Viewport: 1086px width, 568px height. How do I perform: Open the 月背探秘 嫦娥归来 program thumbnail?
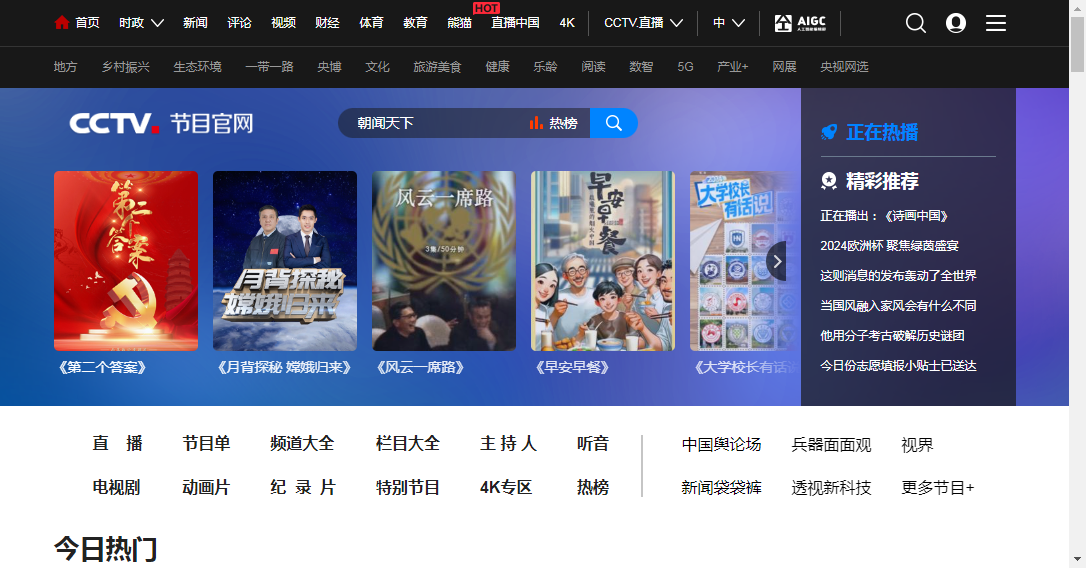tap(285, 261)
